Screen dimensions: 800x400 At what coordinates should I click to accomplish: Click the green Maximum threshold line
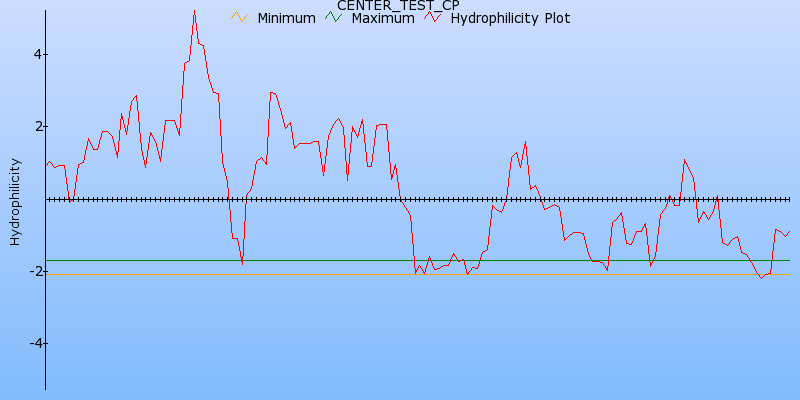click(417, 260)
